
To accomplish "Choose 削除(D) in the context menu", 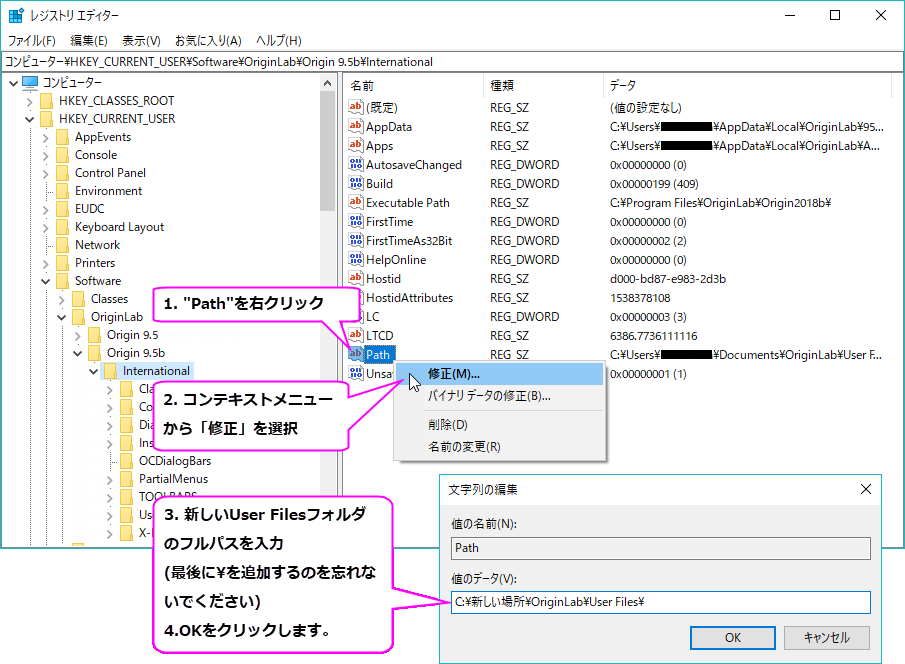I will 499,425.
